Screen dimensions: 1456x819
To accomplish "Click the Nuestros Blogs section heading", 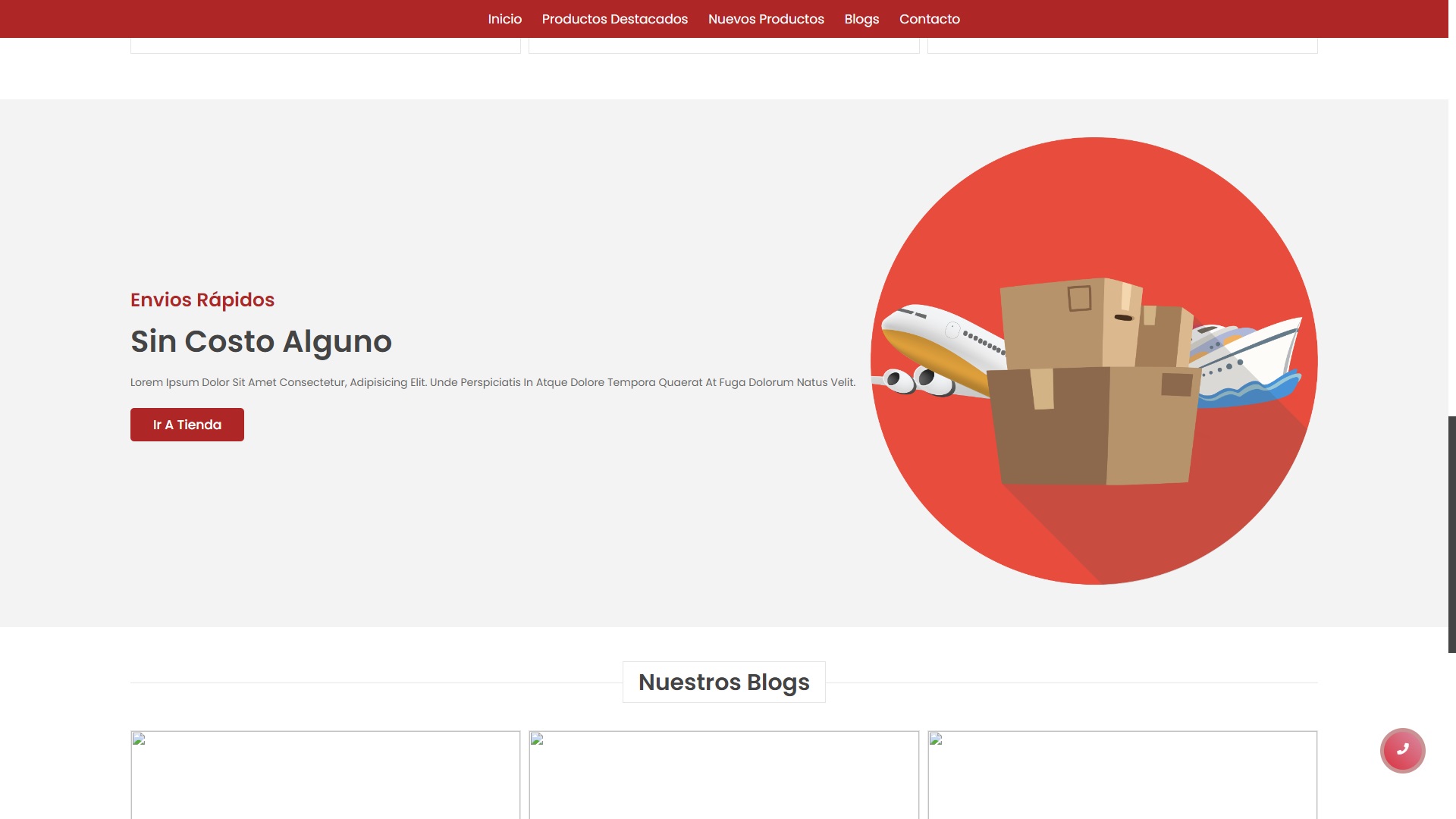I will point(723,682).
